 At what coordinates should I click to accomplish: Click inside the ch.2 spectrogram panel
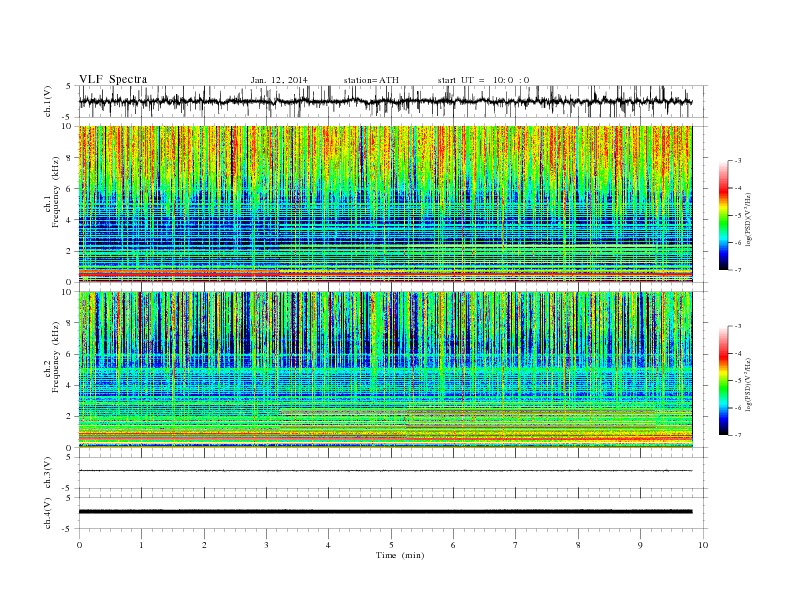385,370
